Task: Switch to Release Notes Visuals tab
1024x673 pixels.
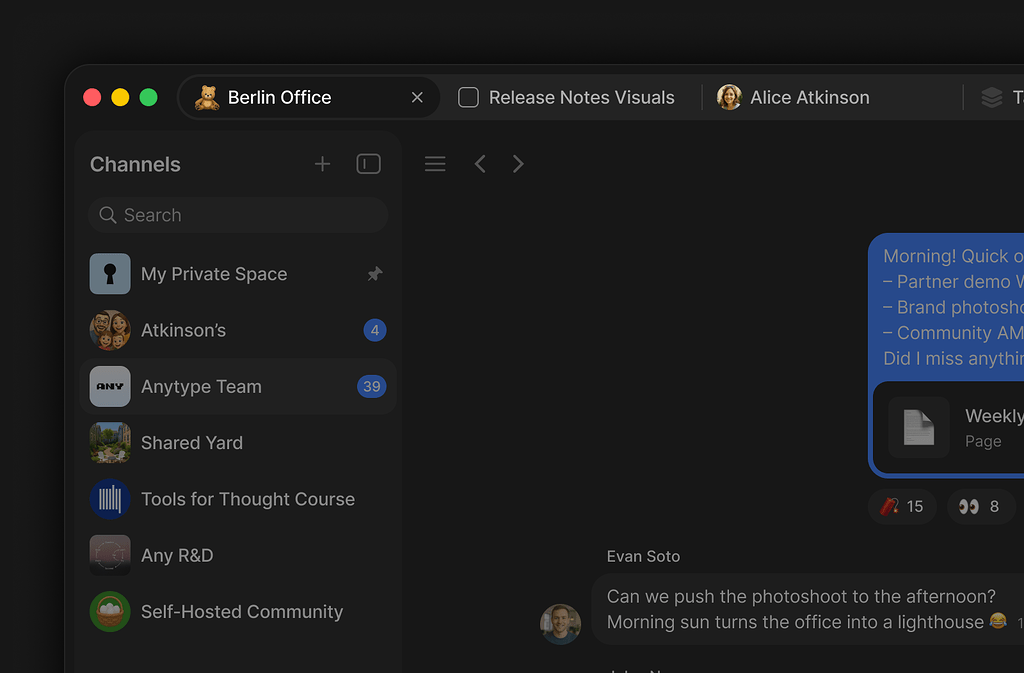Action: click(x=567, y=98)
